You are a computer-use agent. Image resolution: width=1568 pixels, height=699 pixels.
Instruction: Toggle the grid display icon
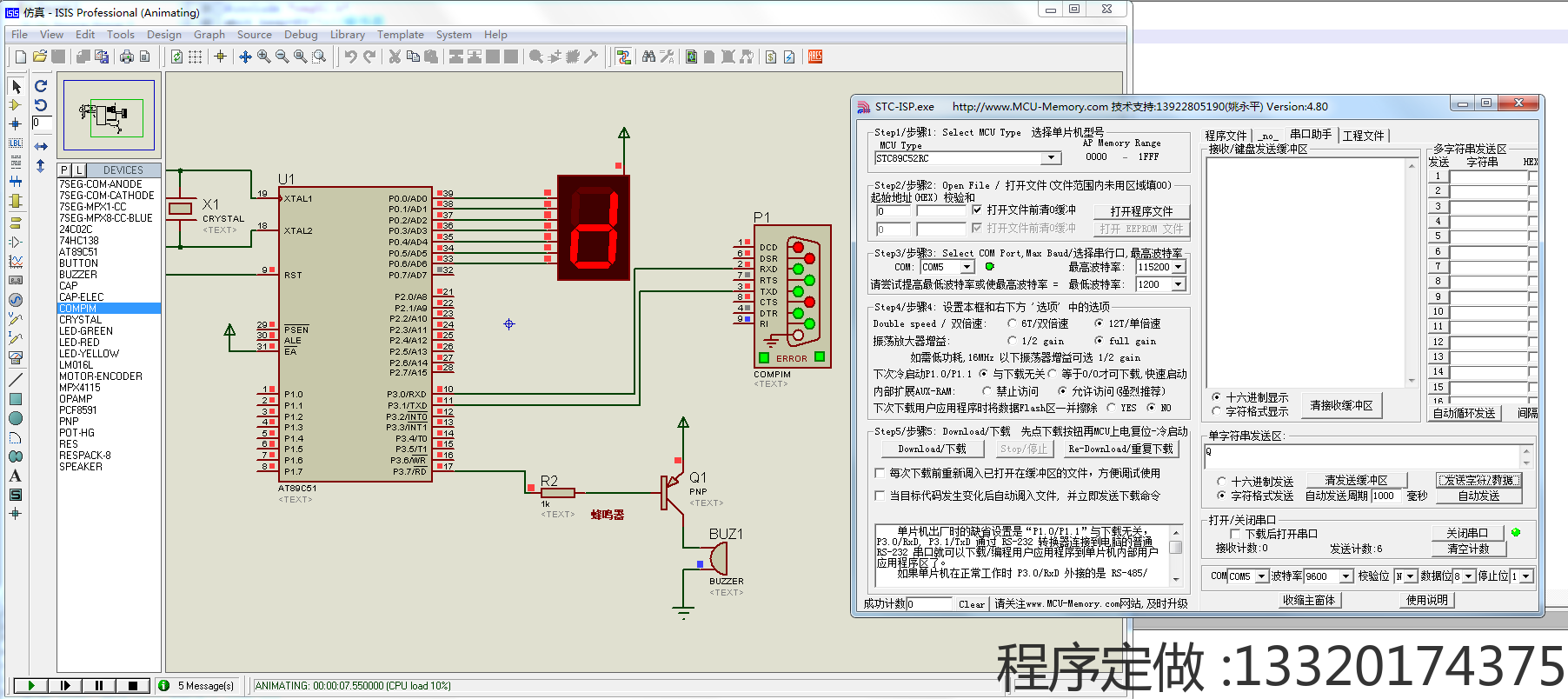[x=196, y=57]
